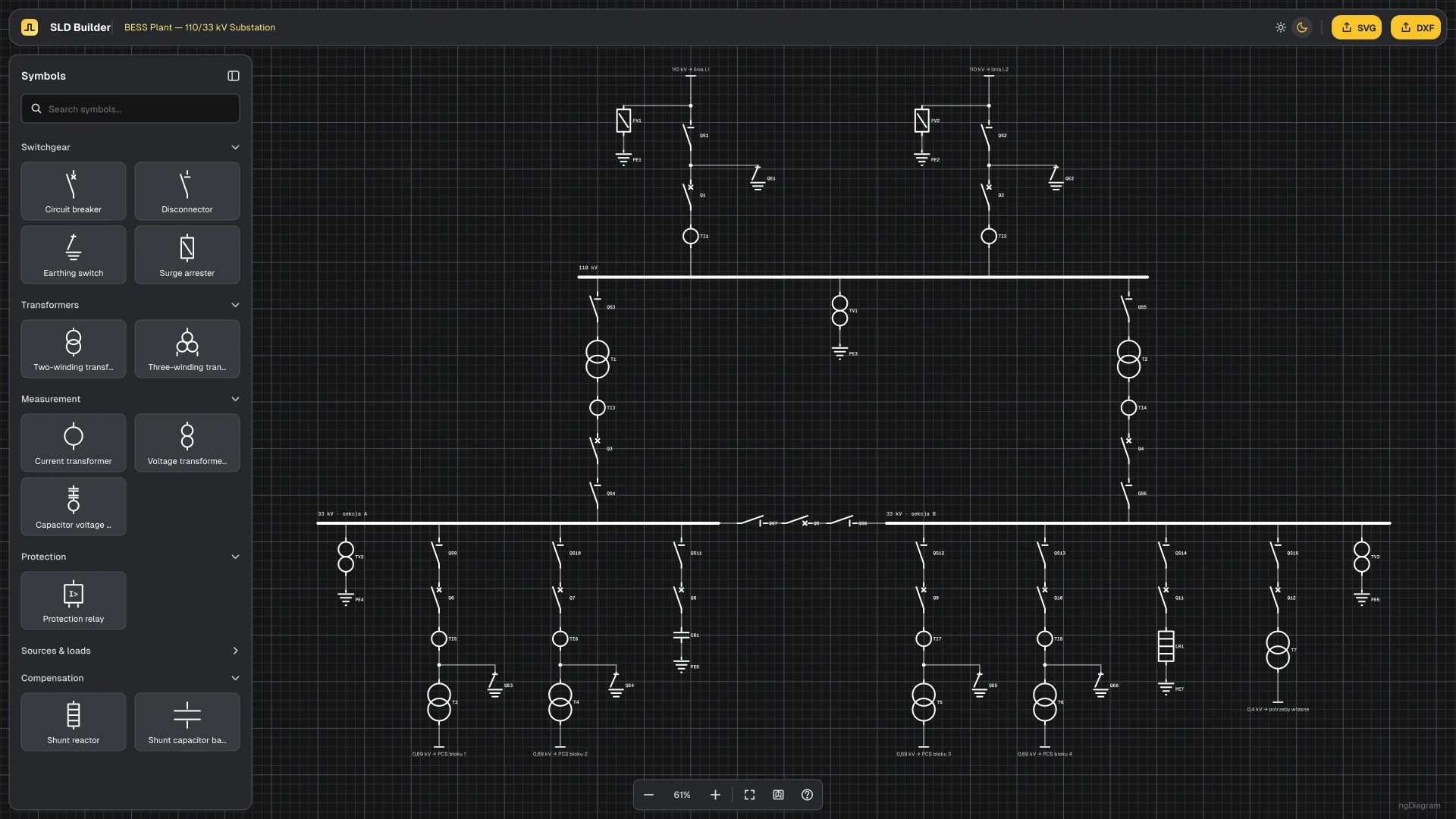Switch to dark theme

[x=1302, y=27]
